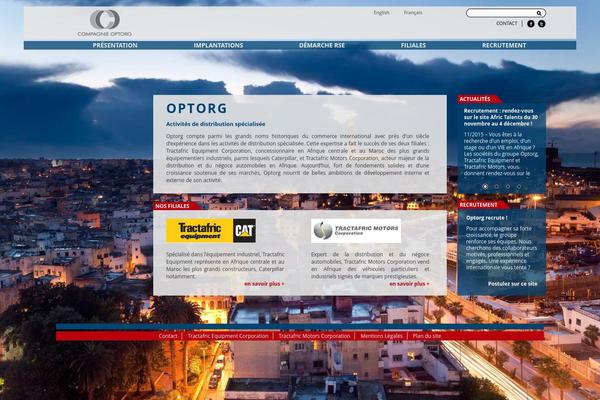Click the Actualités section tab
This screenshot has width=600, height=400.
pos(478,99)
